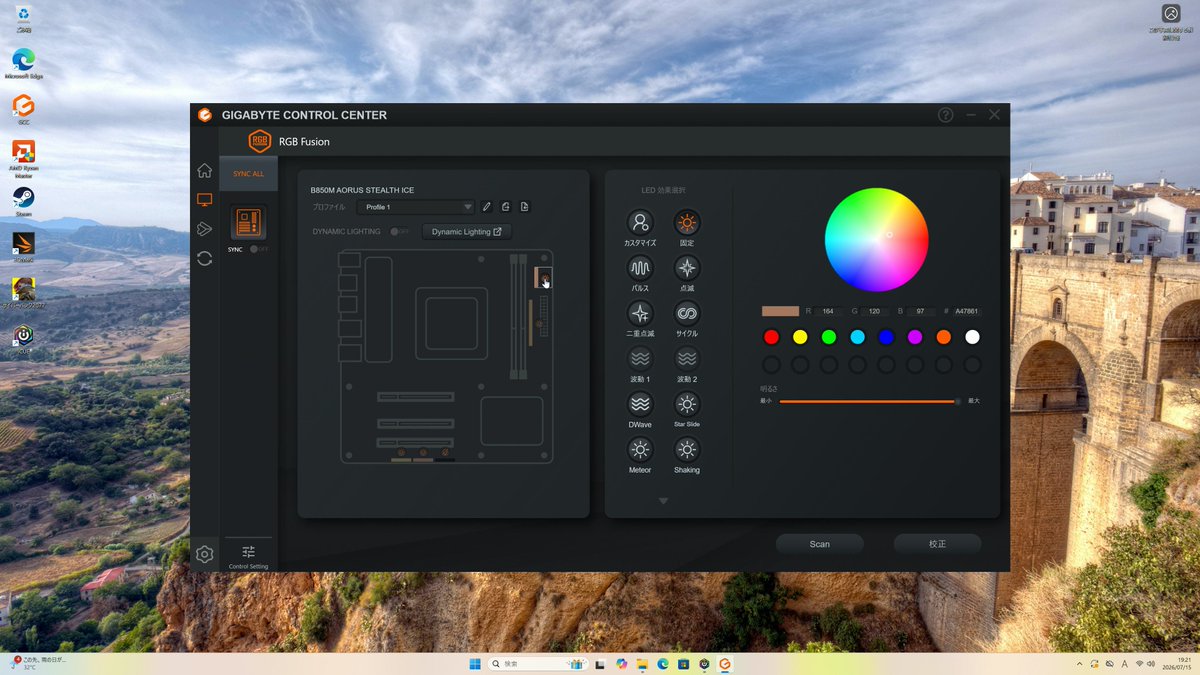Viewport: 1200px width, 675px height.
Task: Select the 波動 2 wave effect
Action: pyautogui.click(x=687, y=359)
